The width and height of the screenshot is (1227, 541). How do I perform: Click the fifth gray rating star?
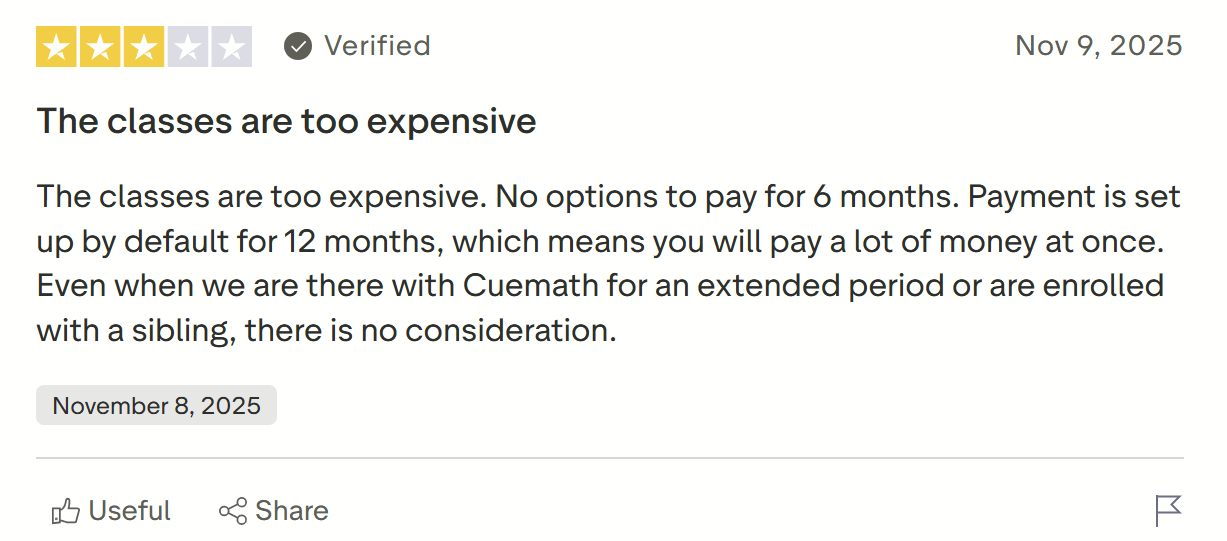point(231,47)
